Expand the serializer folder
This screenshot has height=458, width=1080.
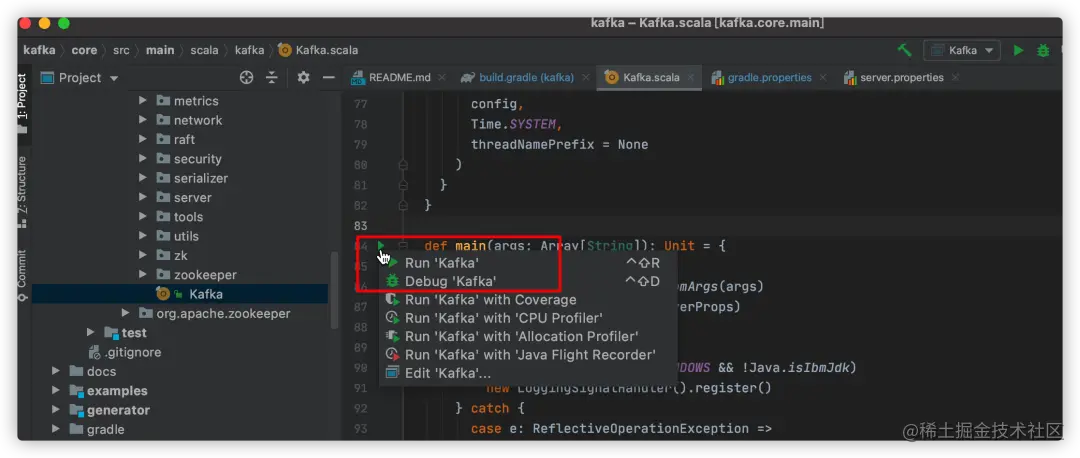pyautogui.click(x=143, y=178)
